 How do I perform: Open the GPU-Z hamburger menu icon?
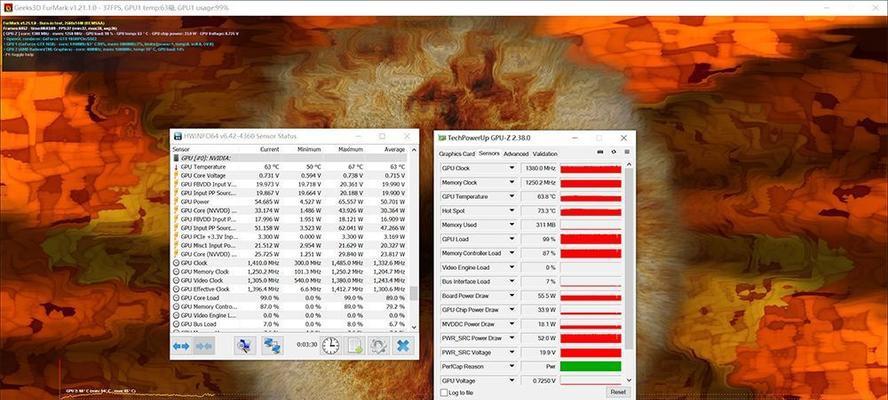627,152
